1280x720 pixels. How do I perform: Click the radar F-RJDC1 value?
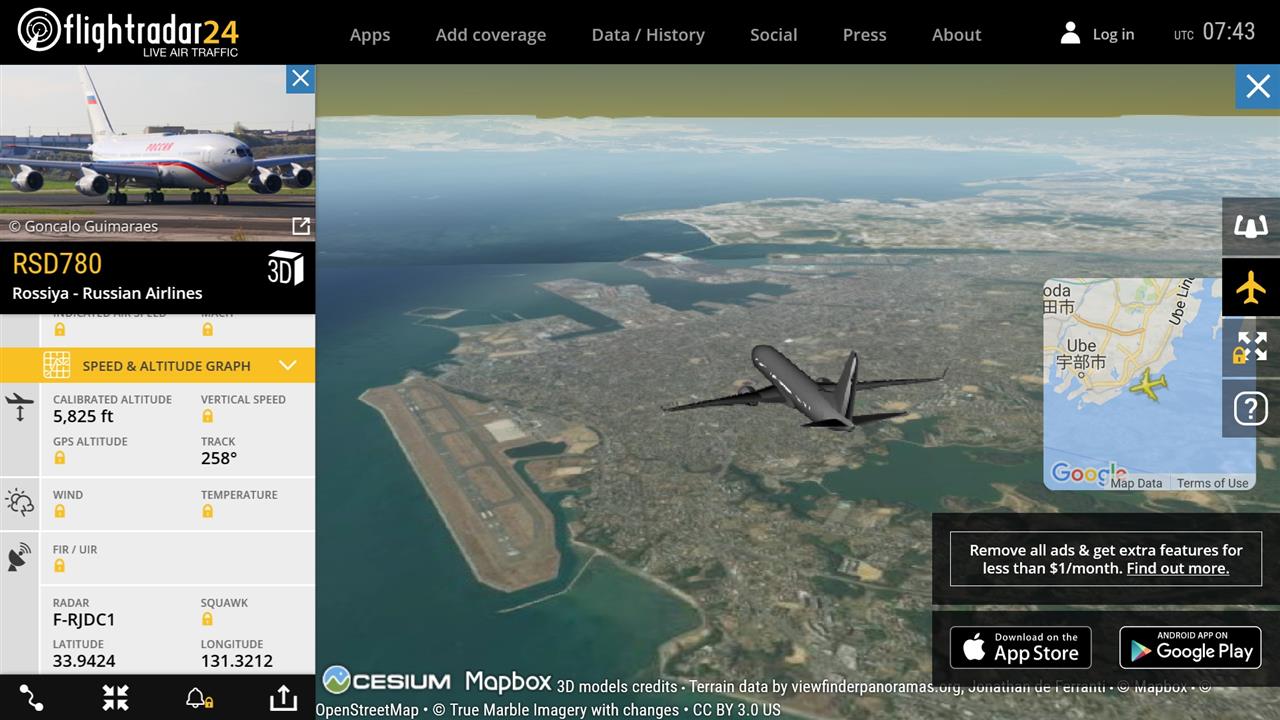pos(84,620)
